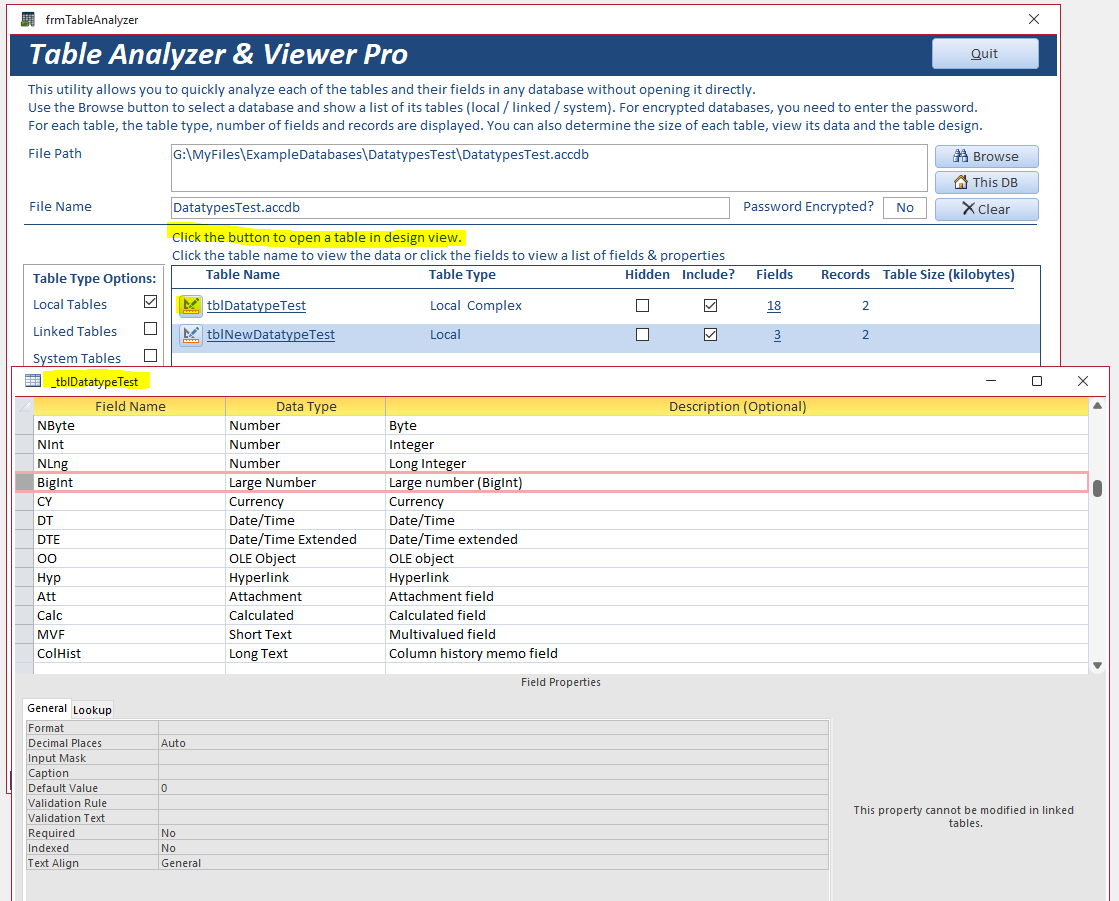Toggle the Local Tables checkbox
This screenshot has height=901, width=1119.
pos(151,302)
